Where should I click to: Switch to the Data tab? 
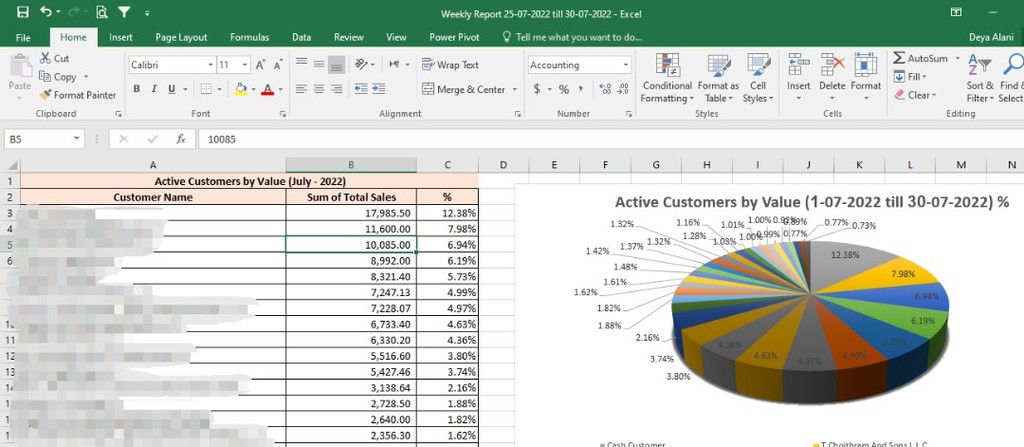[x=302, y=37]
